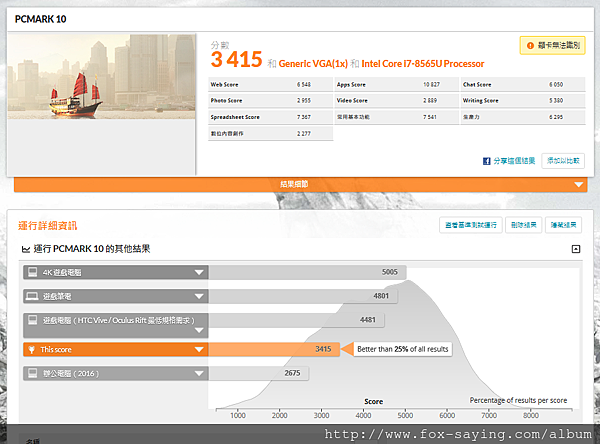Click the graphics card warning icon badge
Screen dimensions: 600x444
[552, 46]
